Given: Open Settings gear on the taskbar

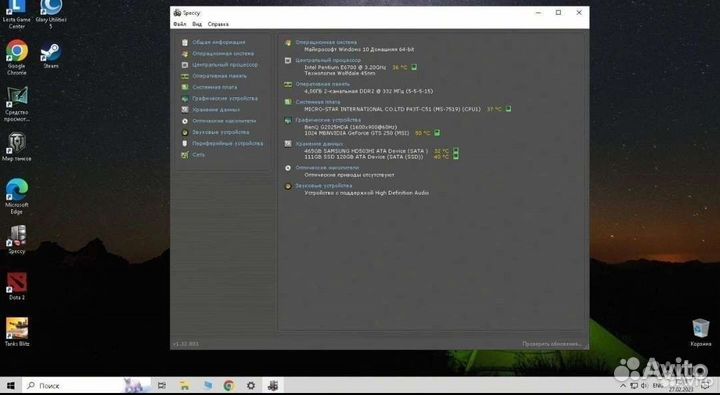Looking at the screenshot, I should click(x=251, y=385).
